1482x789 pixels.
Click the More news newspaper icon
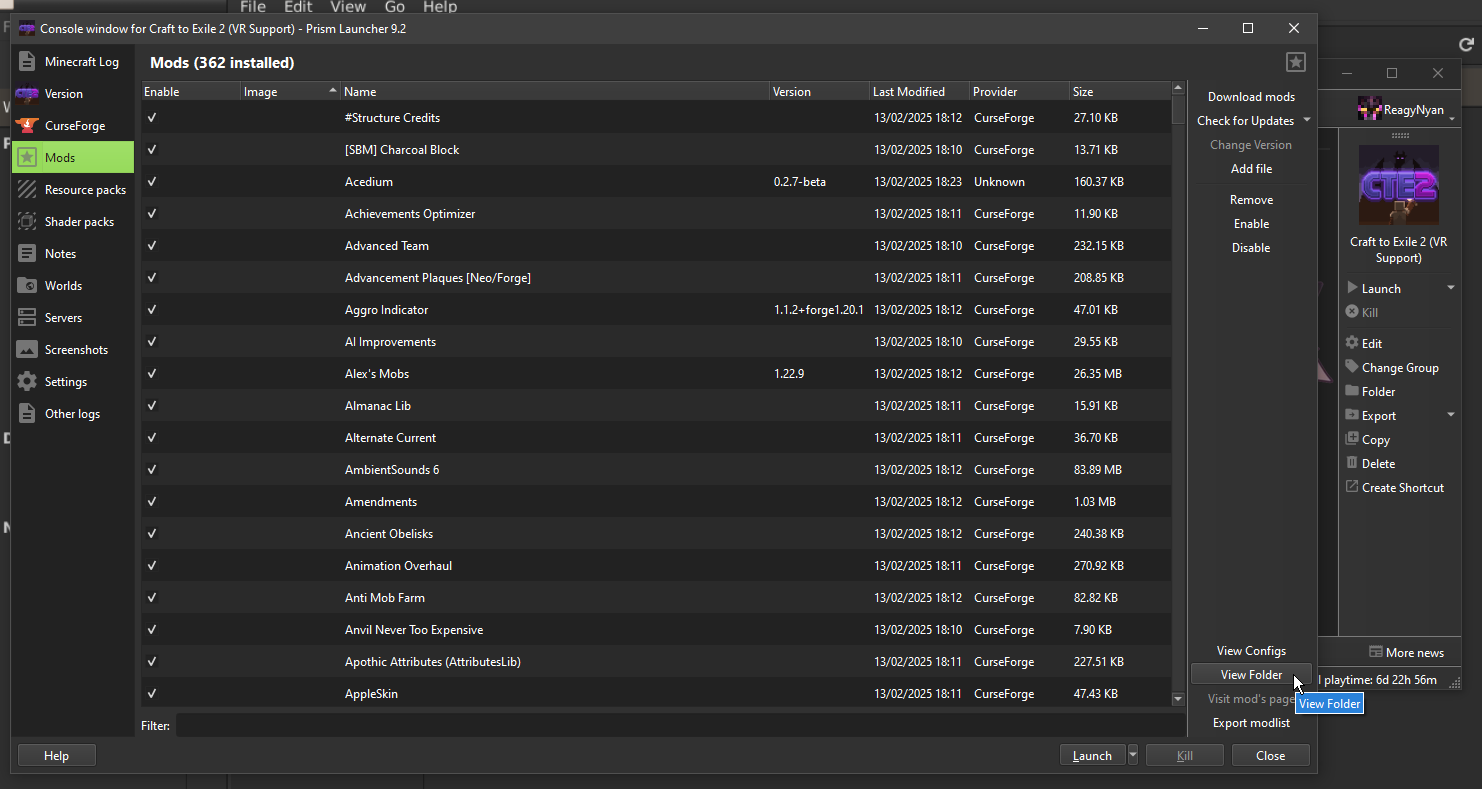pos(1376,652)
